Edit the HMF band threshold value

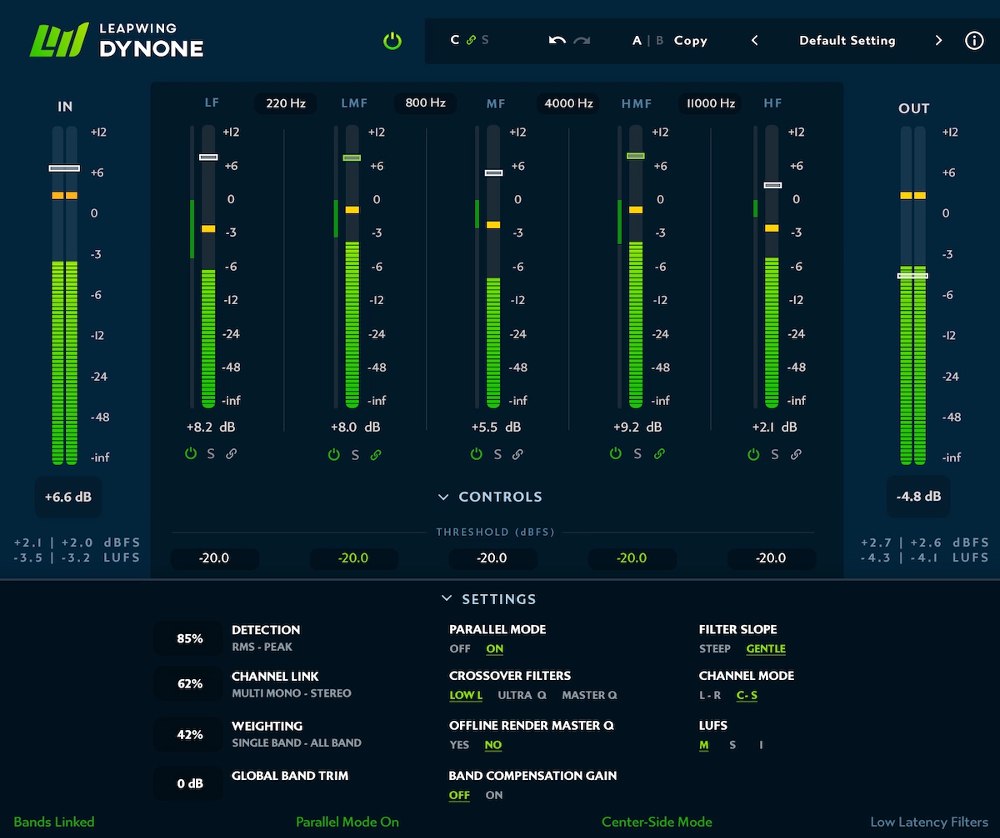click(x=632, y=558)
